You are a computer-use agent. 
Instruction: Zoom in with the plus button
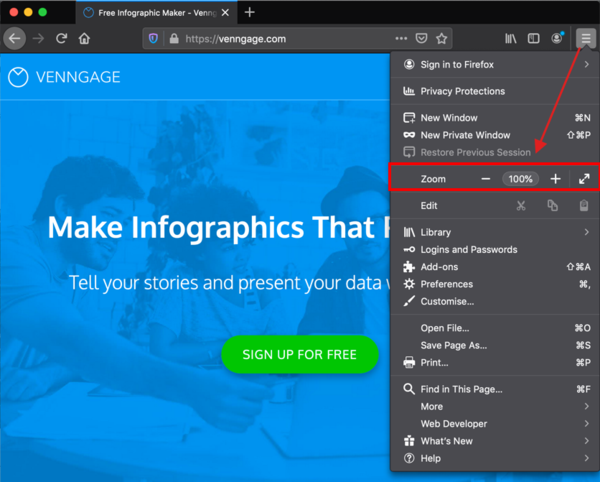click(556, 179)
